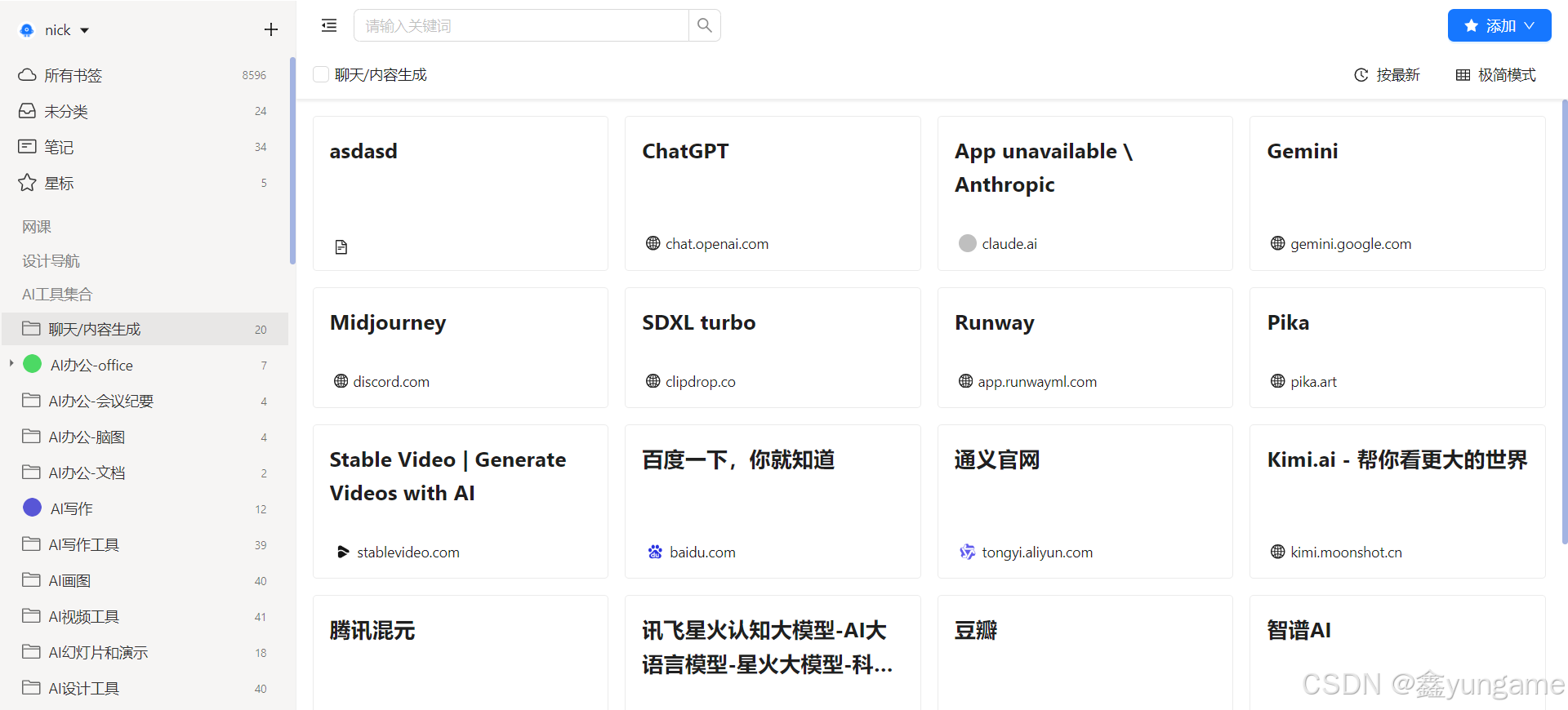Tick the 聊天/内容生成 select-all checkbox
Image resolution: width=1568 pixels, height=710 pixels.
pos(321,74)
